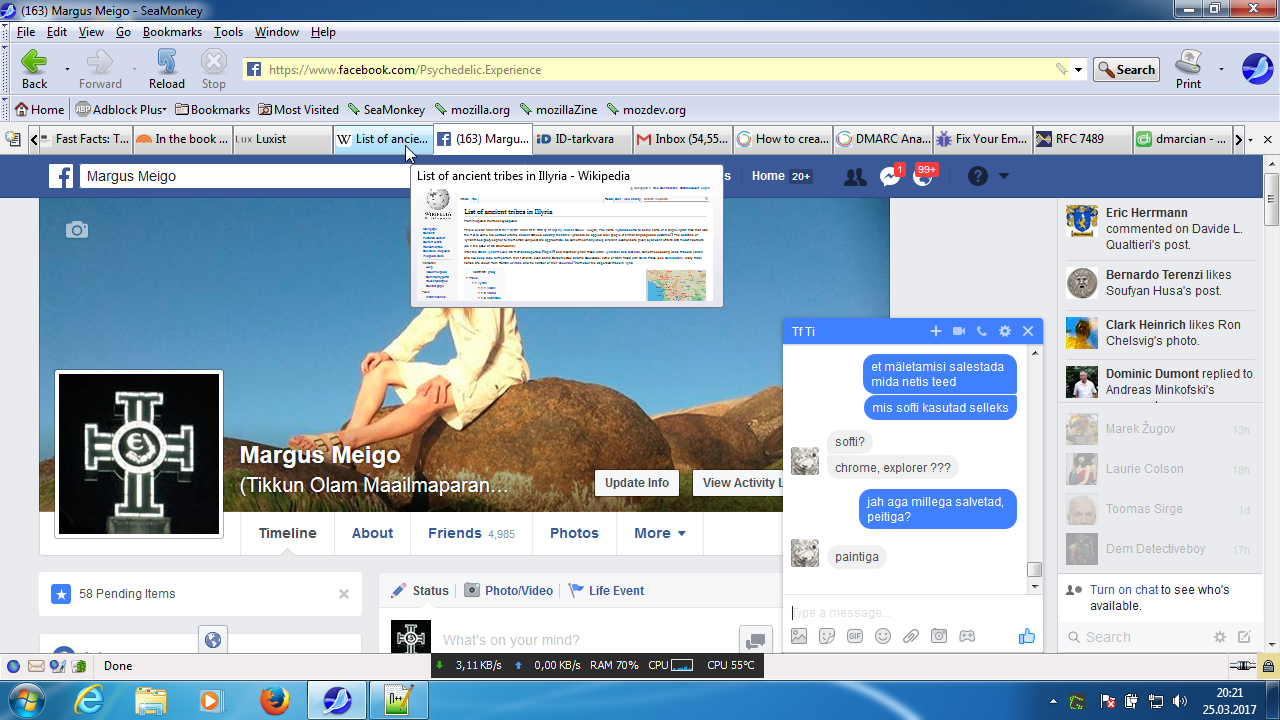The height and width of the screenshot is (720, 1280).
Task: Open chat options gear in Tf Ti window
Action: (1005, 331)
